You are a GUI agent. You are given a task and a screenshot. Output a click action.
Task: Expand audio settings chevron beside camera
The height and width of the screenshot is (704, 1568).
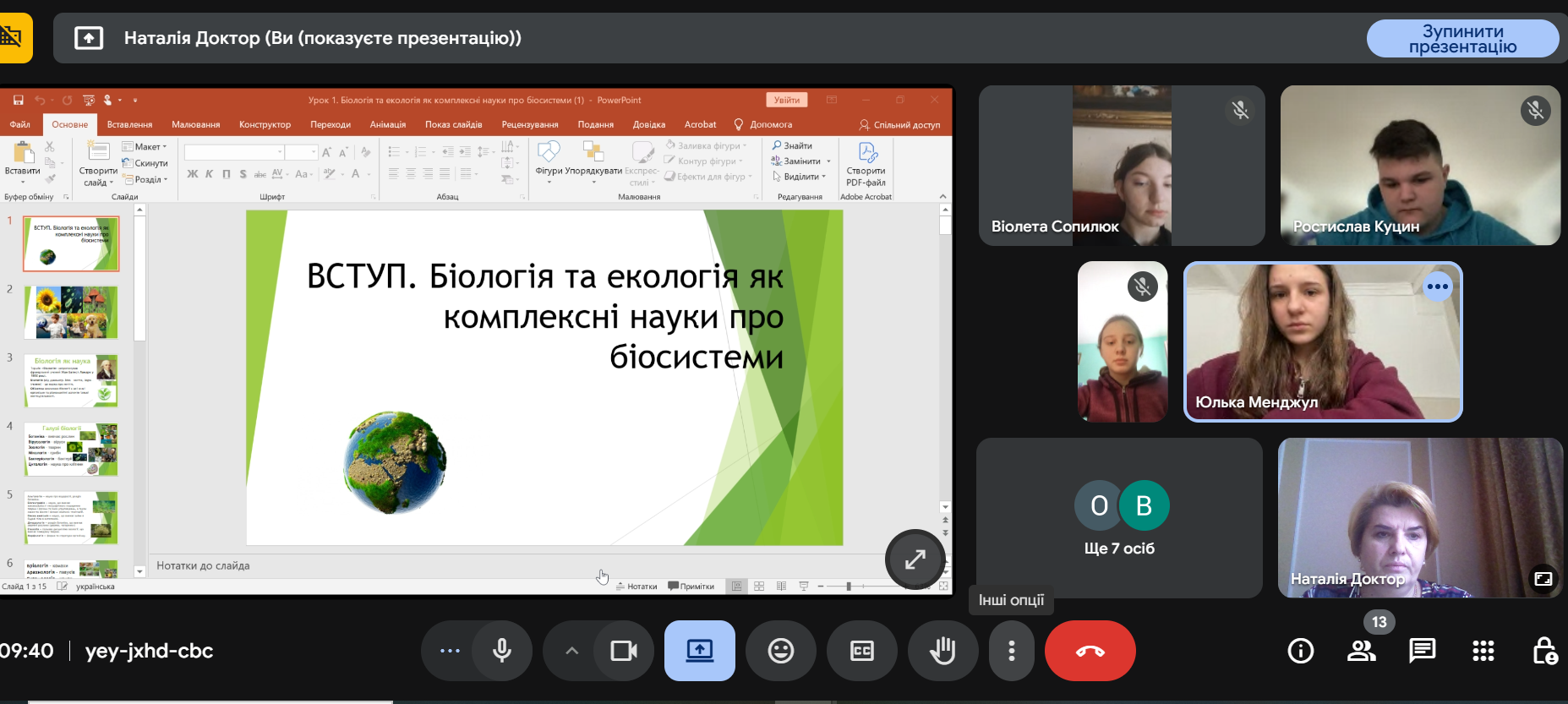click(x=572, y=651)
